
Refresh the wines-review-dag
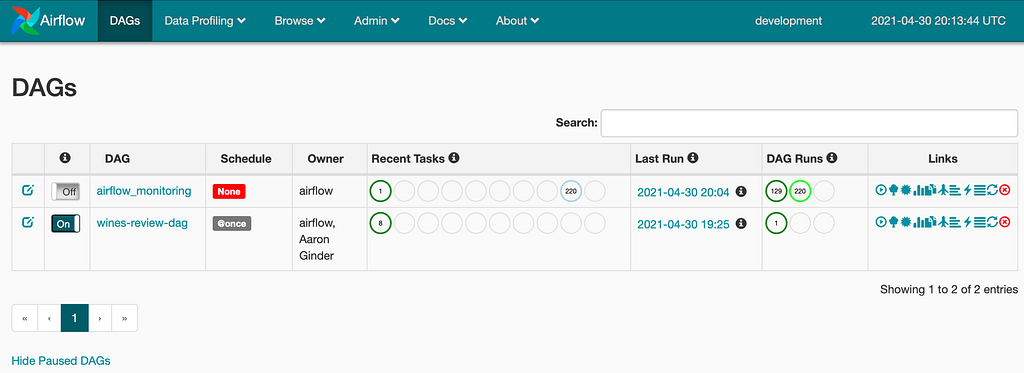click(x=993, y=221)
